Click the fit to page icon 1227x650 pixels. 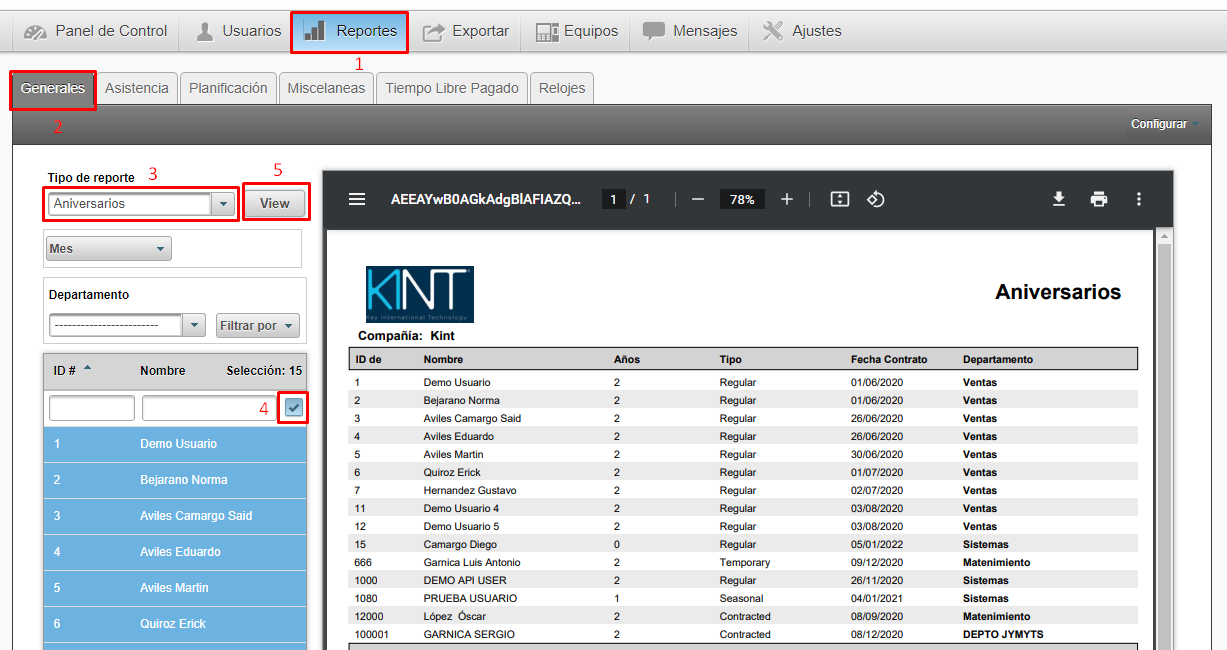click(x=840, y=199)
